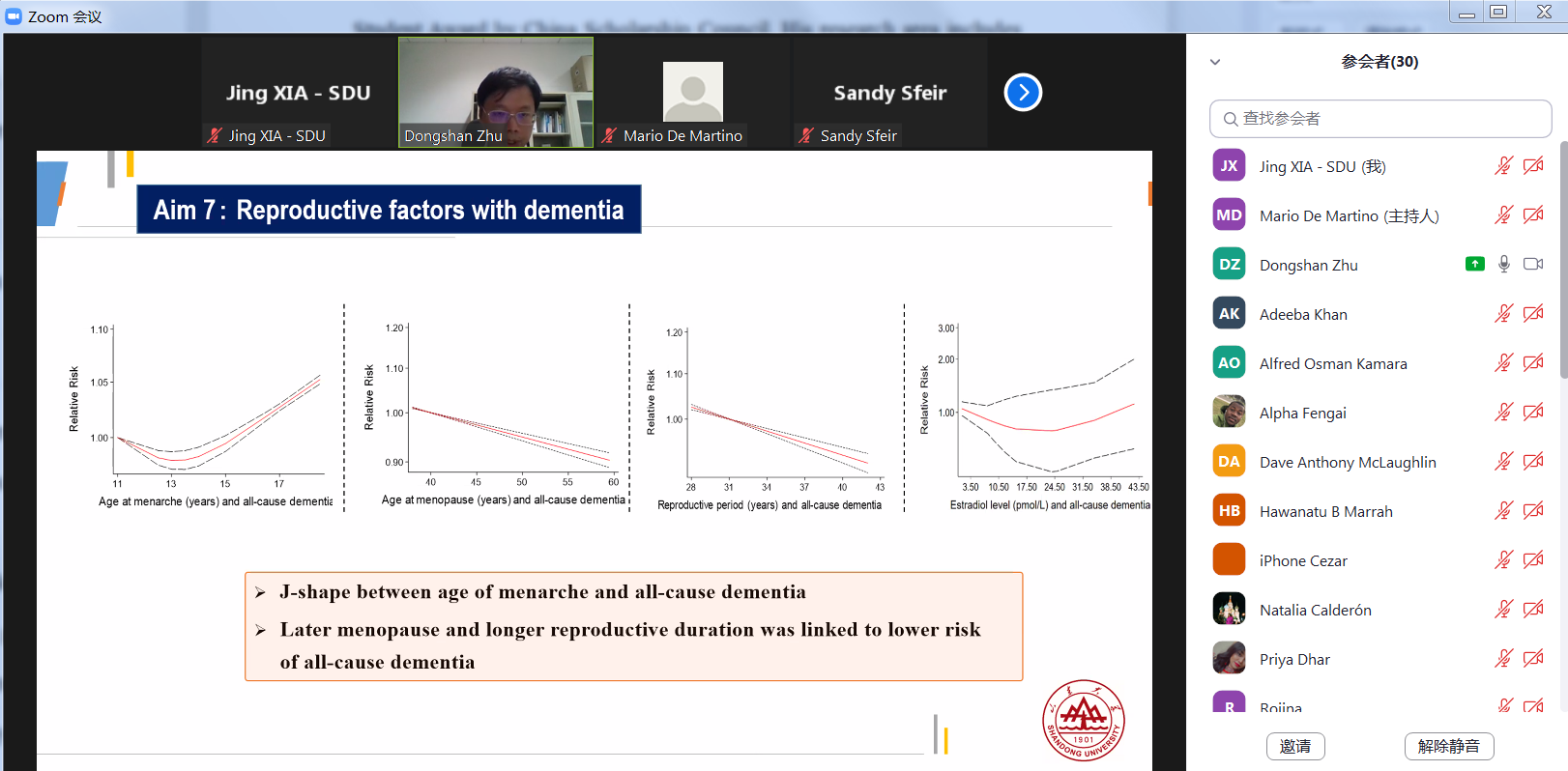The height and width of the screenshot is (771, 1568).
Task: Click the 解除静音 unmute button
Action: pos(1448,746)
